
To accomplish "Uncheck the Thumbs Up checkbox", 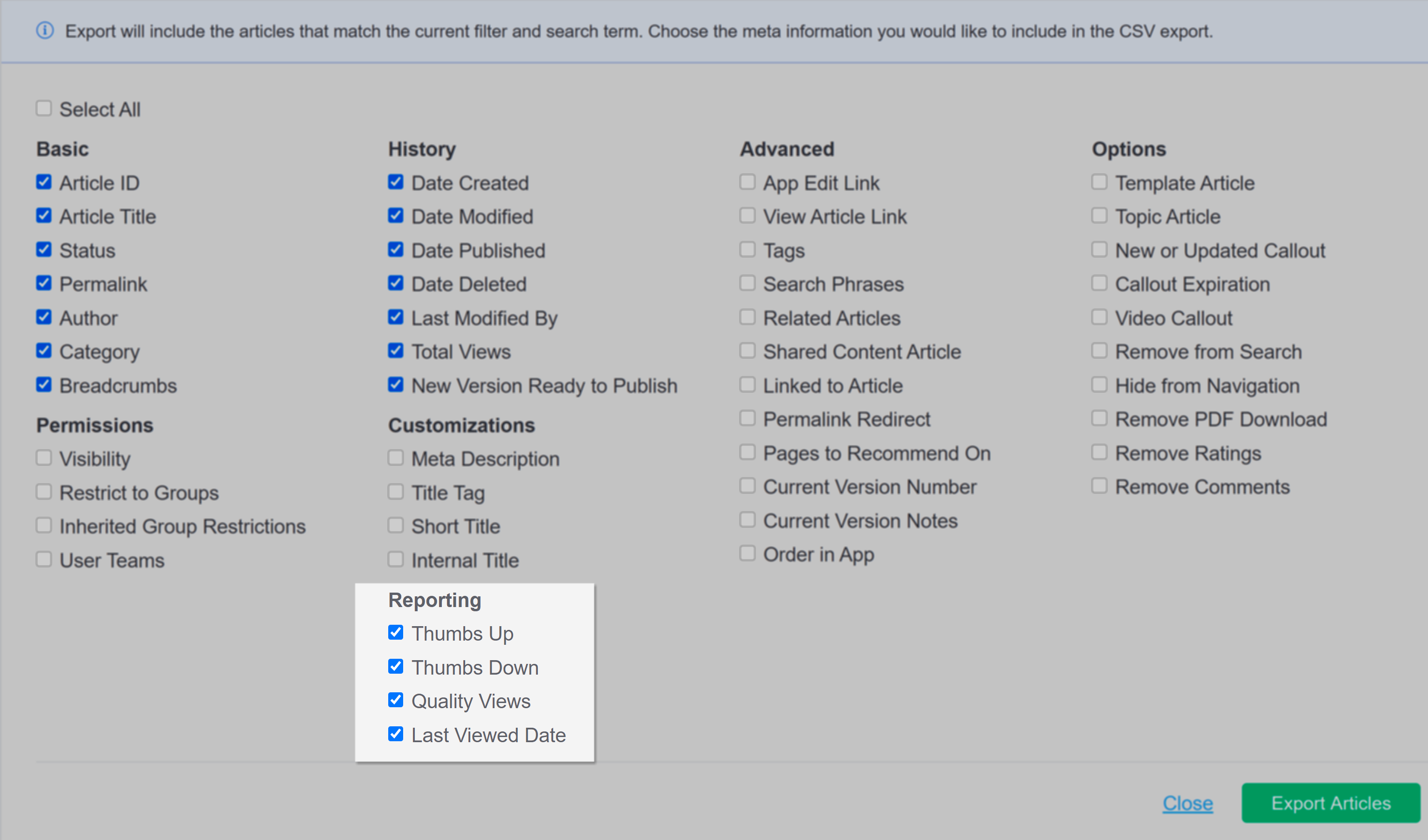I will coord(396,632).
